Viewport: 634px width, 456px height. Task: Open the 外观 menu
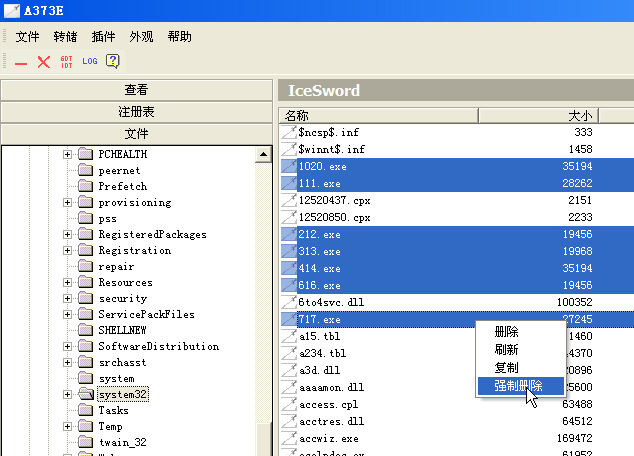point(141,37)
